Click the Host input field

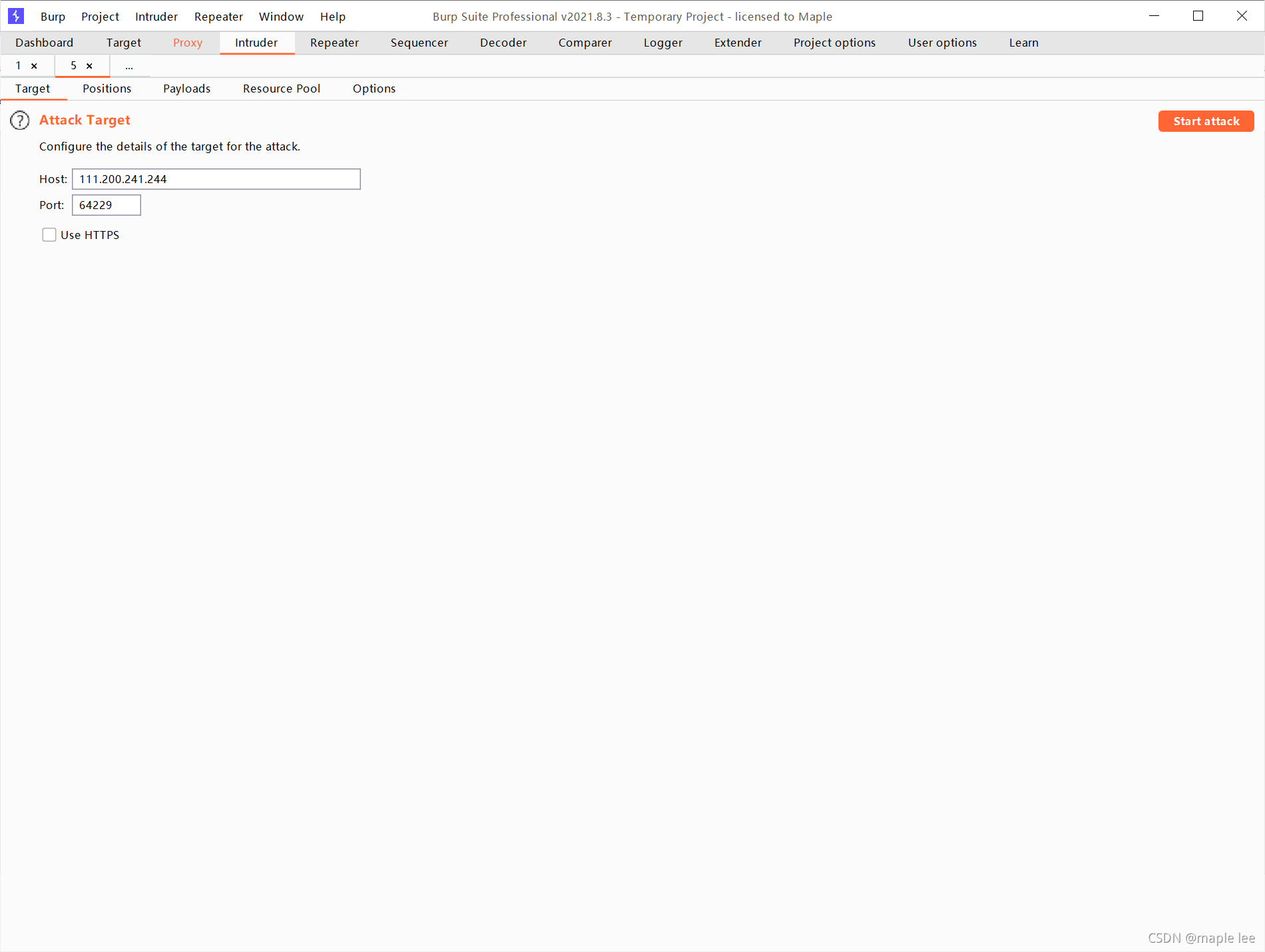[216, 179]
